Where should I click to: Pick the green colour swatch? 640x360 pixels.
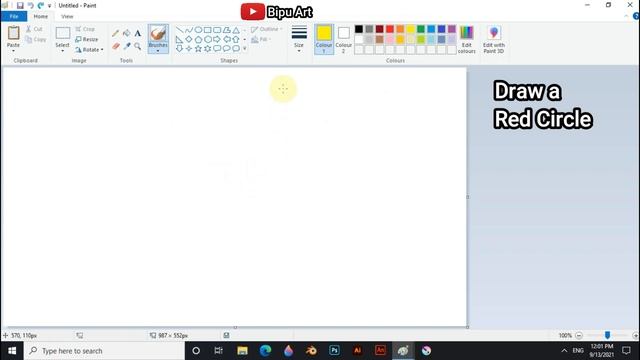pyautogui.click(x=421, y=29)
